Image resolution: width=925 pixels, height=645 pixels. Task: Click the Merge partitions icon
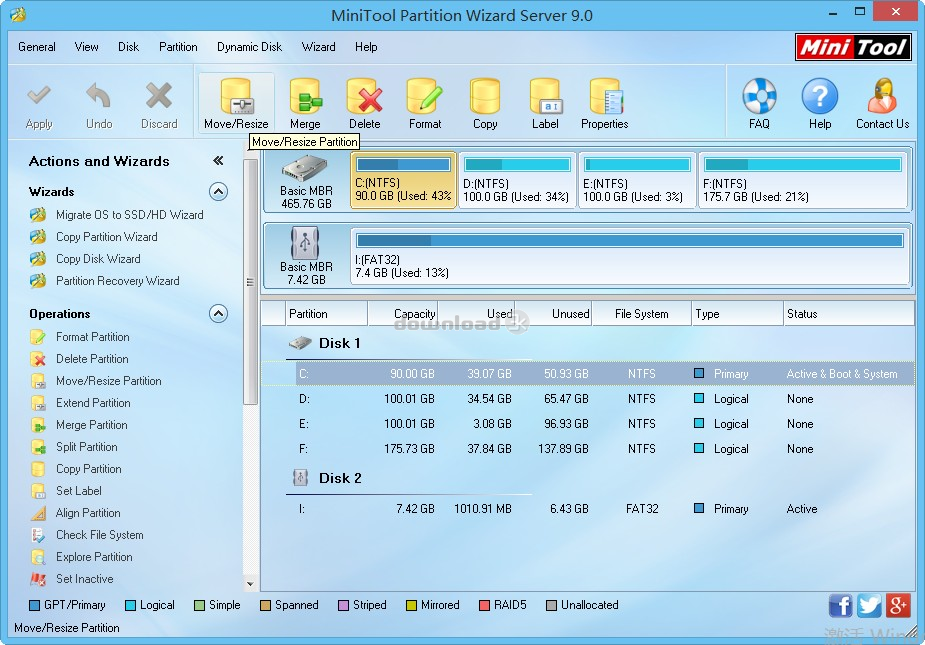coord(305,100)
